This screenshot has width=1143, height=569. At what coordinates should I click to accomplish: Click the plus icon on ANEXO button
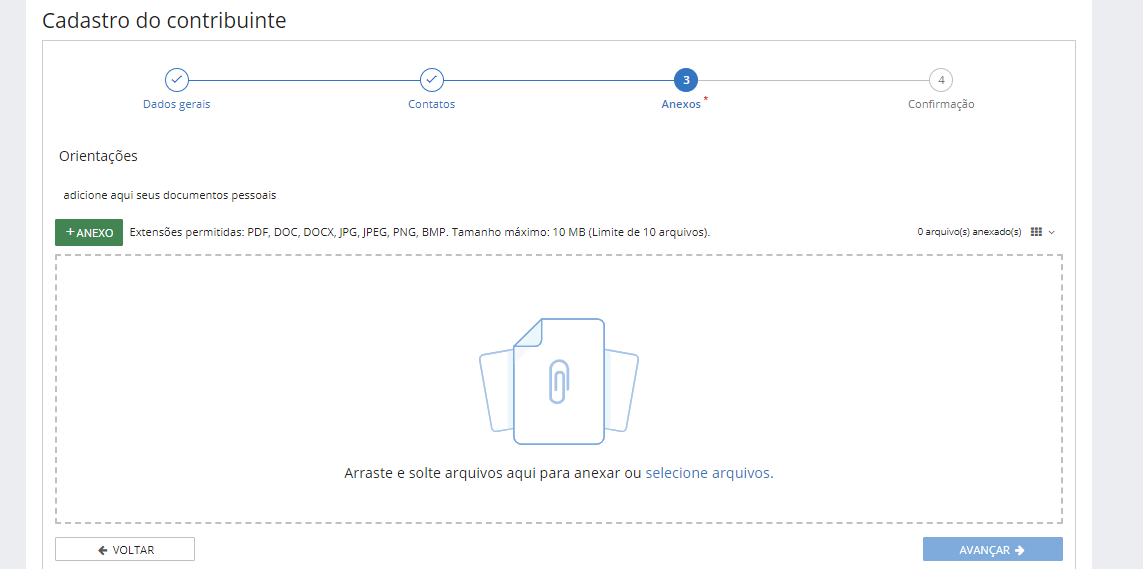coord(70,232)
